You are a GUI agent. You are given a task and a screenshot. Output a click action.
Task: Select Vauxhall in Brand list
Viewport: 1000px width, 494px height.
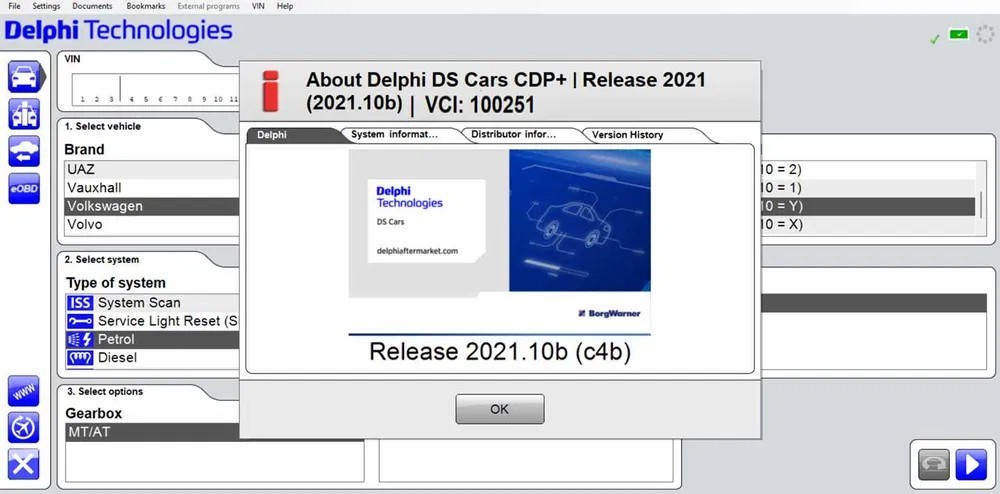[152, 188]
